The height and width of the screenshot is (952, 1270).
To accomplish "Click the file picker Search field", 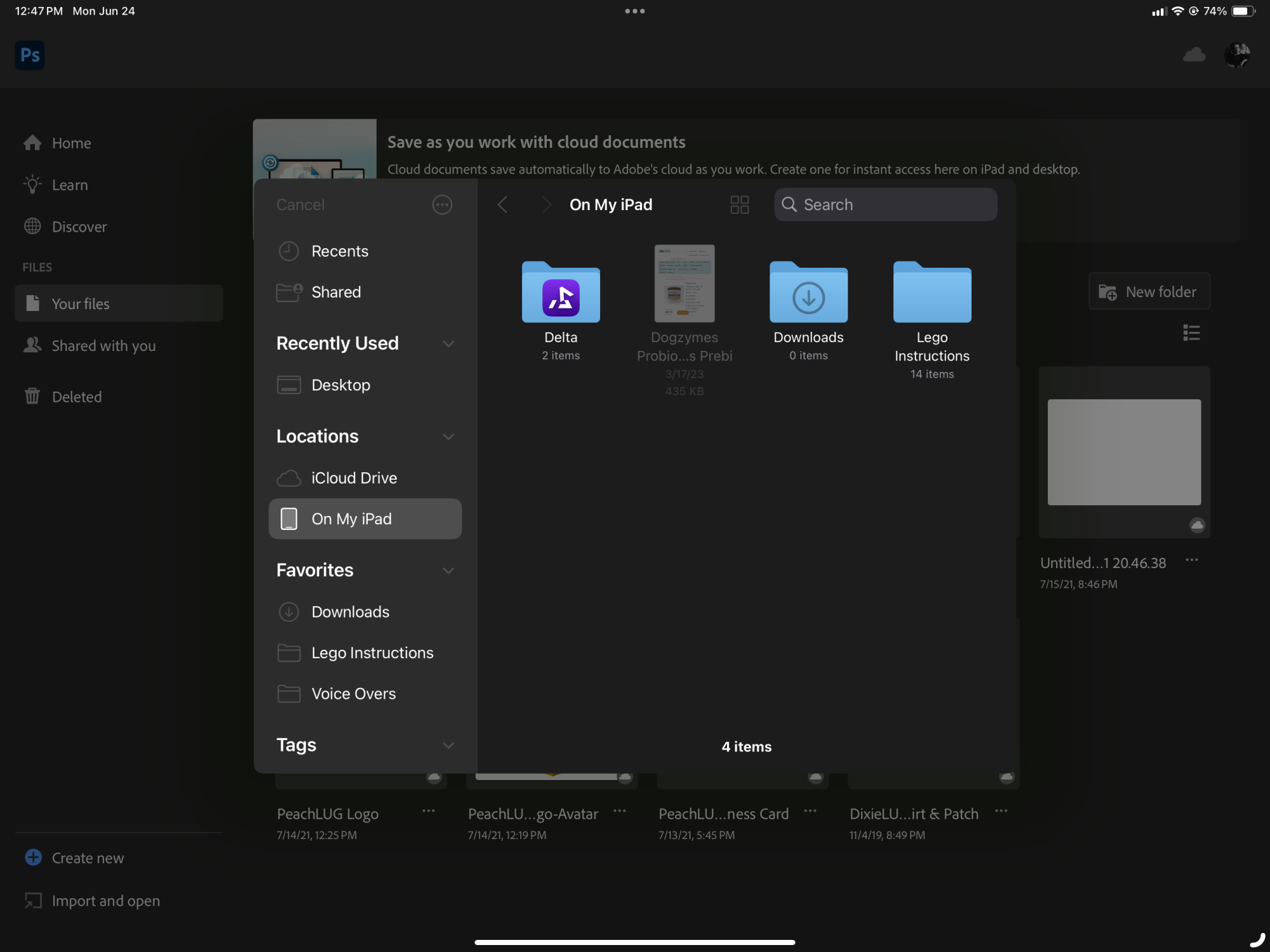I will point(885,204).
